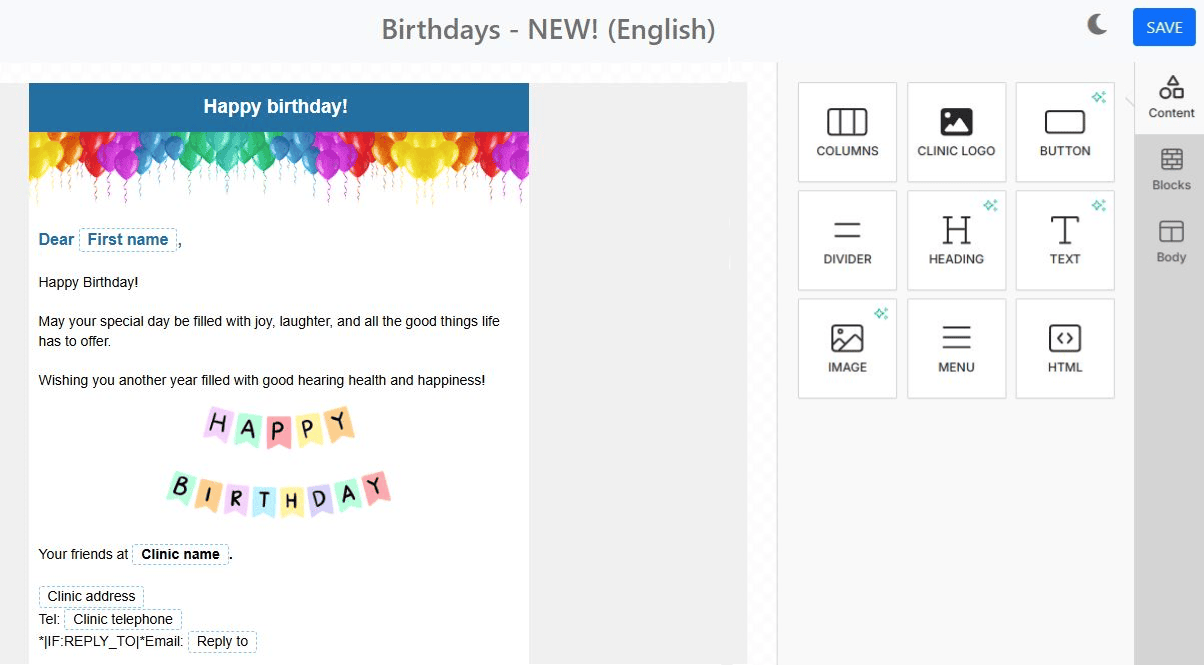
Task: Switch to the Content tab
Action: (x=1171, y=97)
